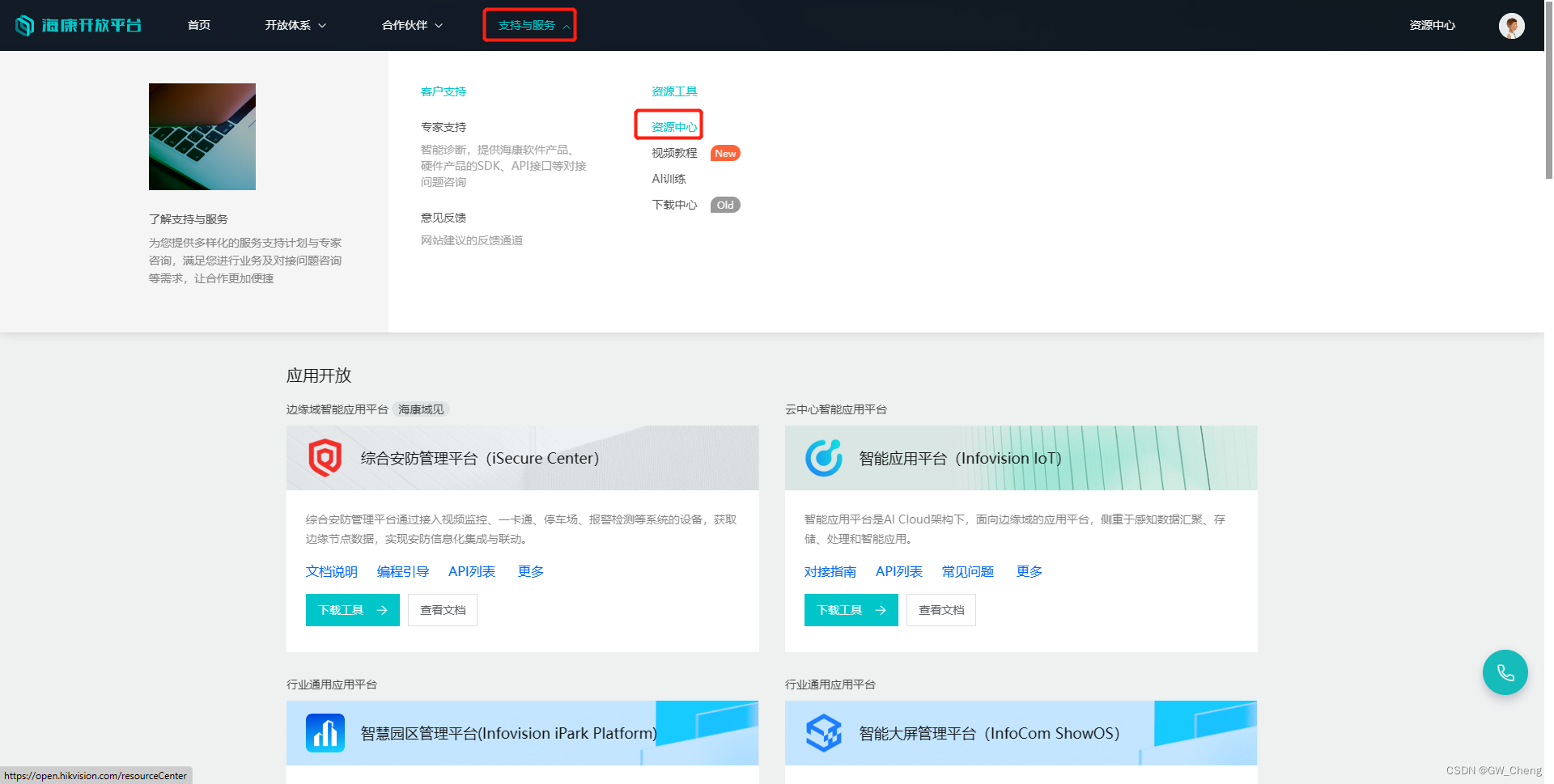The width and height of the screenshot is (1554, 784).
Task: Open 智能大屏管理平台 InfoCom ShowOS banner
Action: (x=1021, y=733)
